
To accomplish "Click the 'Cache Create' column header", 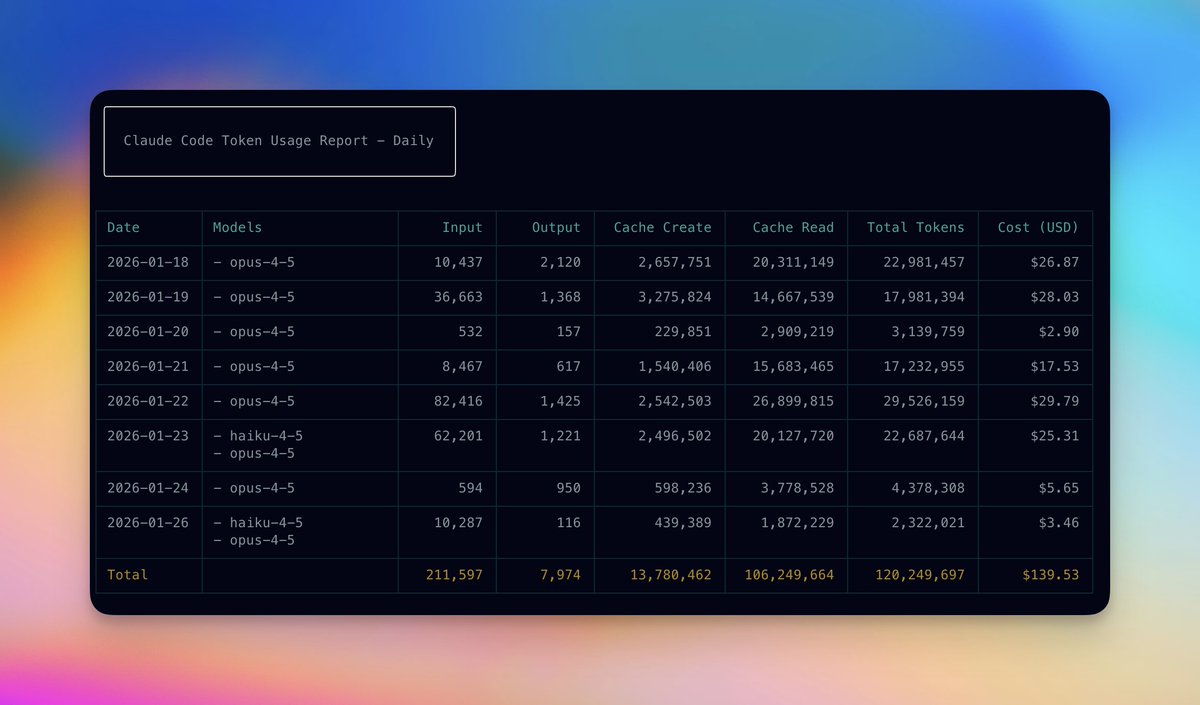I will [663, 228].
